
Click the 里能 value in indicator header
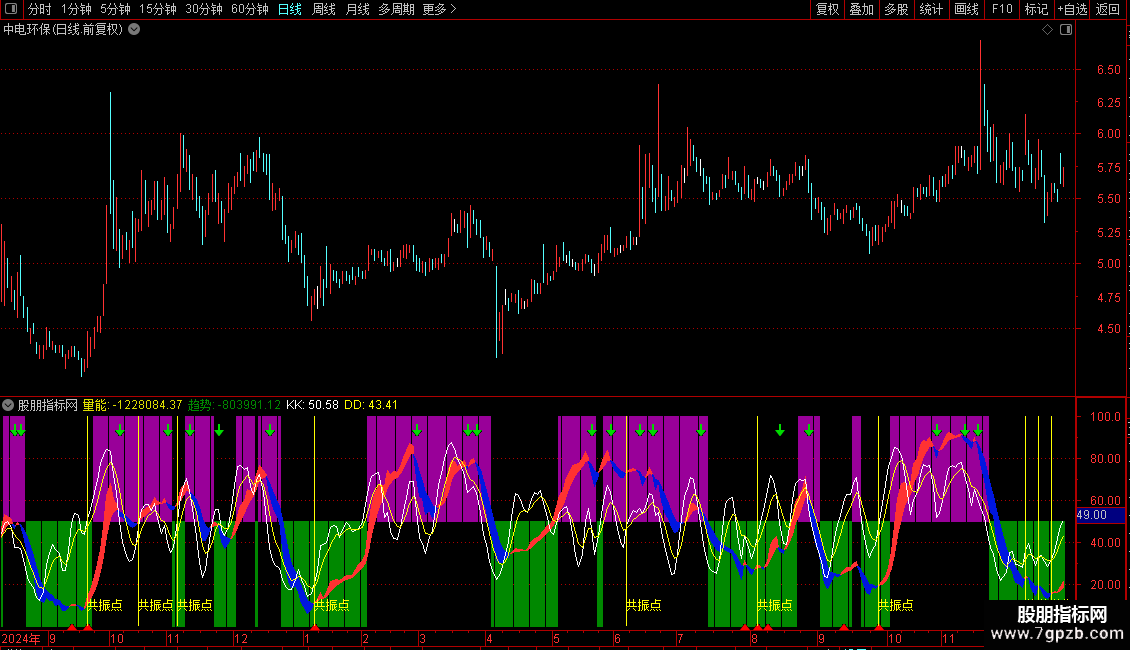[x=133, y=405]
